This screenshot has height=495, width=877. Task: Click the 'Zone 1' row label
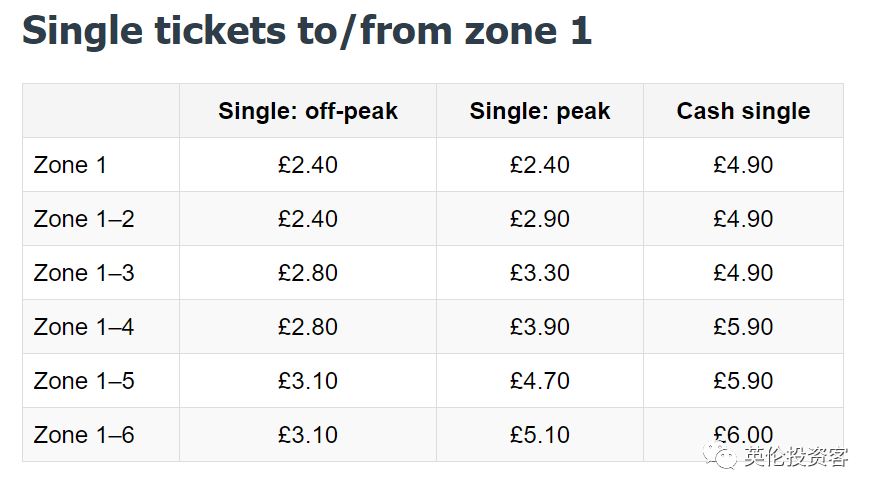pos(70,165)
